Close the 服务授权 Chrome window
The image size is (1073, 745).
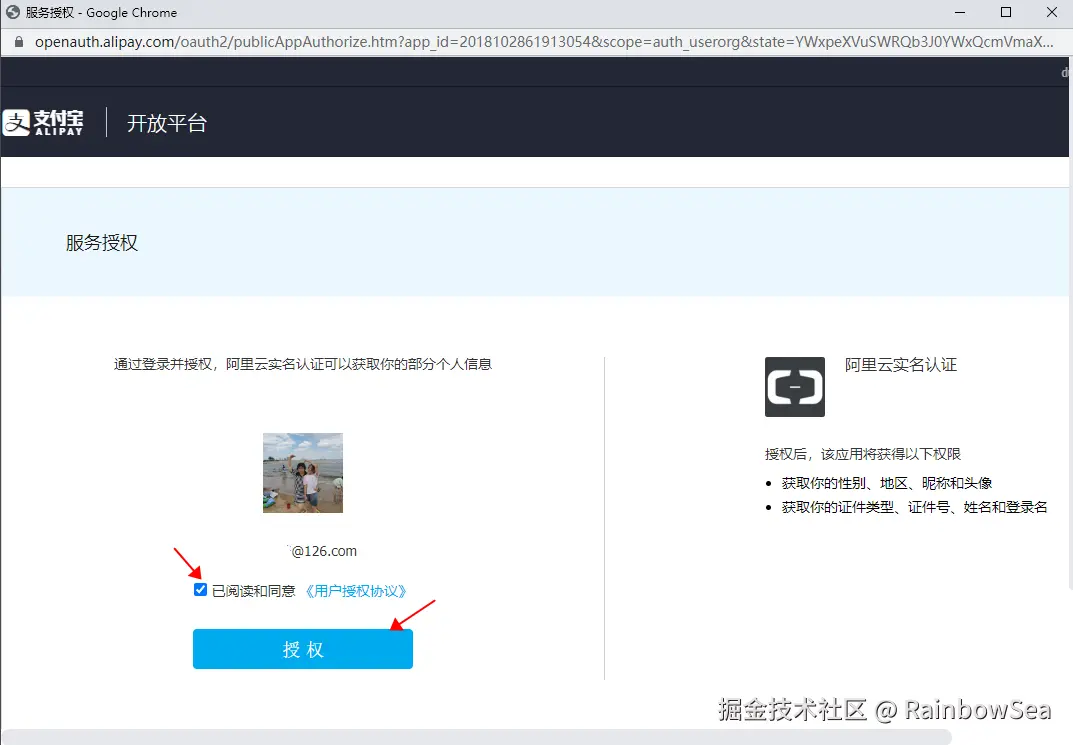pyautogui.click(x=1052, y=12)
